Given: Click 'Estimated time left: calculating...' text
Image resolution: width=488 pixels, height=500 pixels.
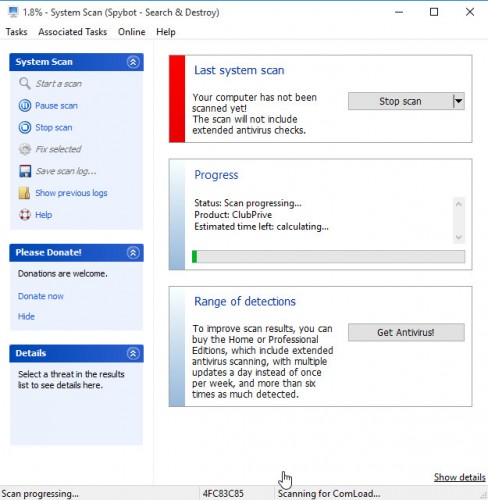Looking at the screenshot, I should 261,227.
